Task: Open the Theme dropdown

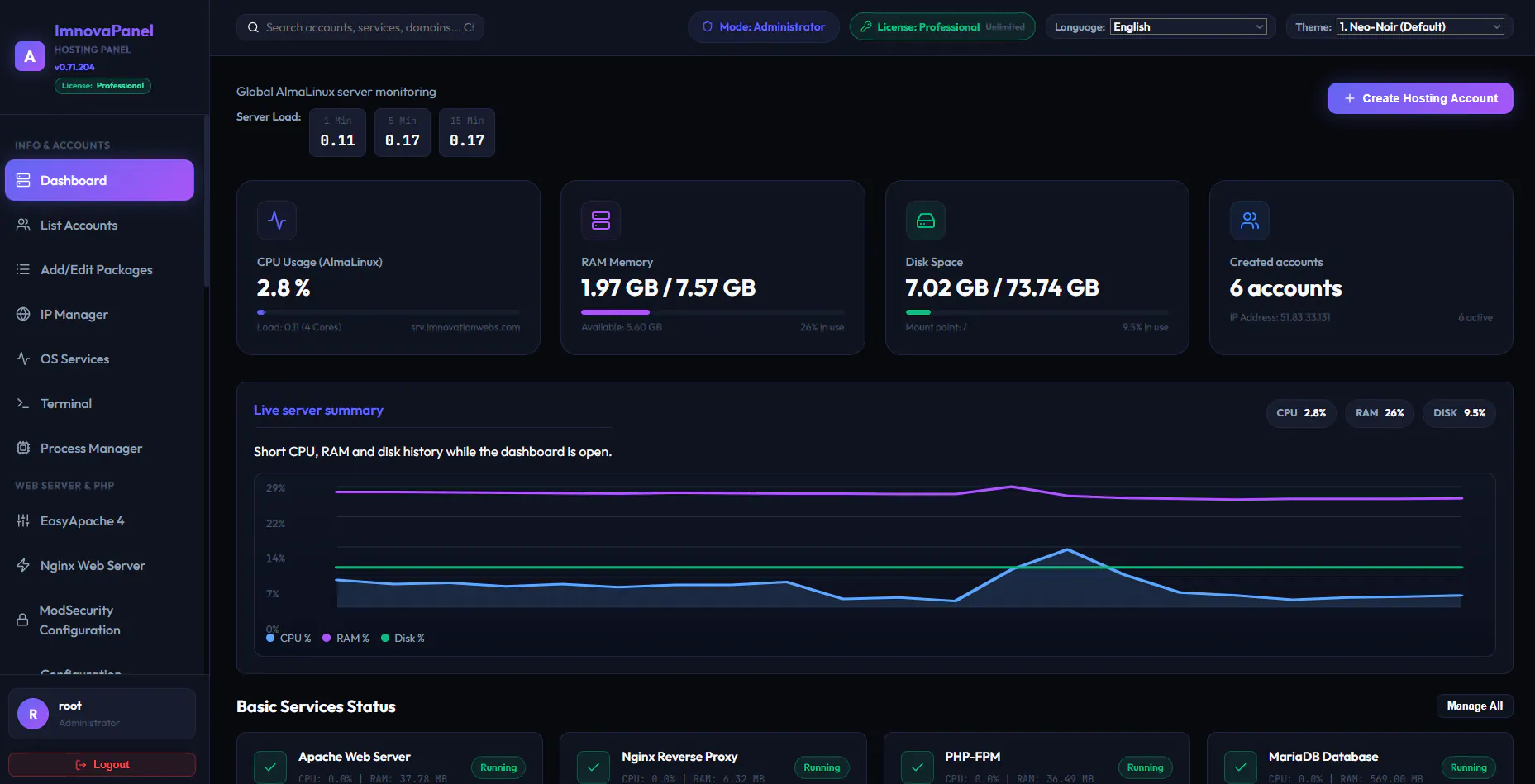Action: coord(1420,26)
